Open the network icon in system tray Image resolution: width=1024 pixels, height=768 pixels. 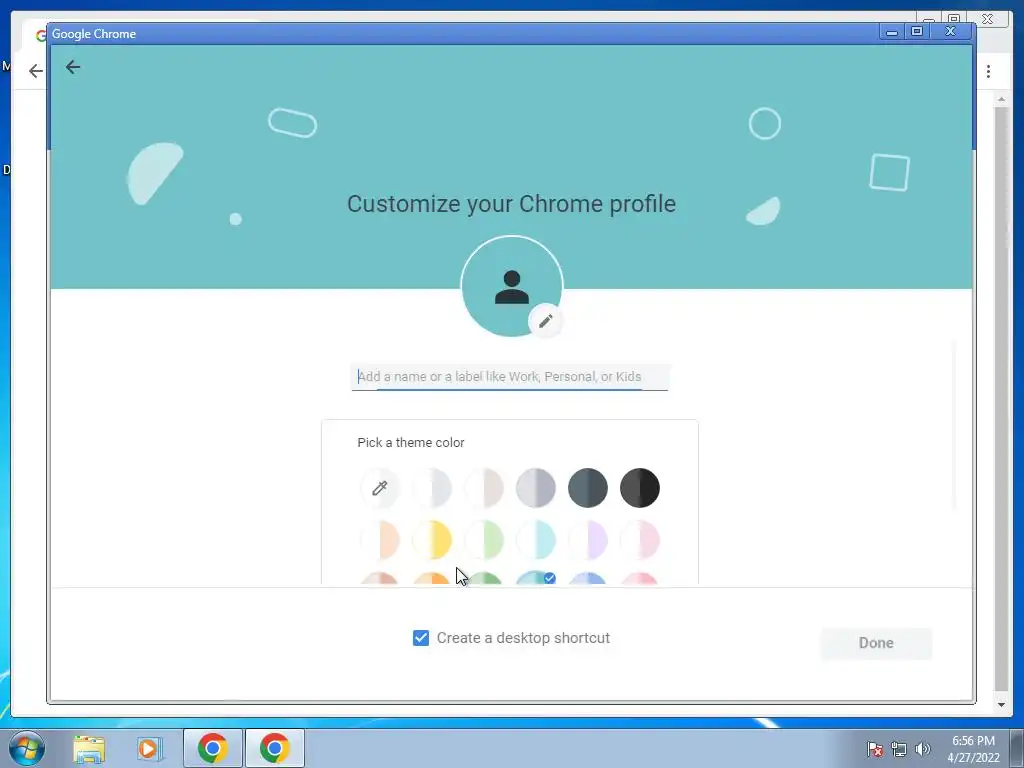(x=899, y=749)
